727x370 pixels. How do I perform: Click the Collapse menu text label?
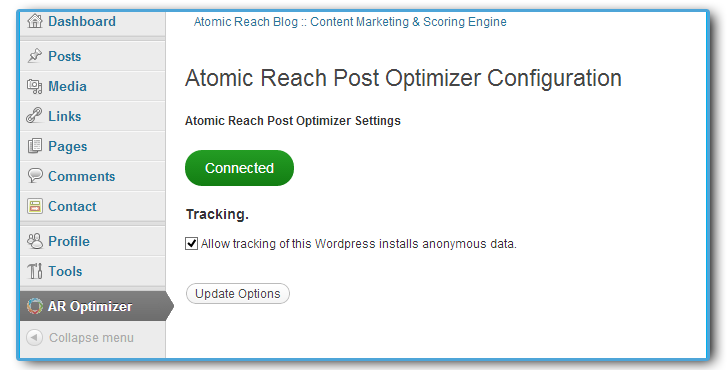[x=91, y=338]
